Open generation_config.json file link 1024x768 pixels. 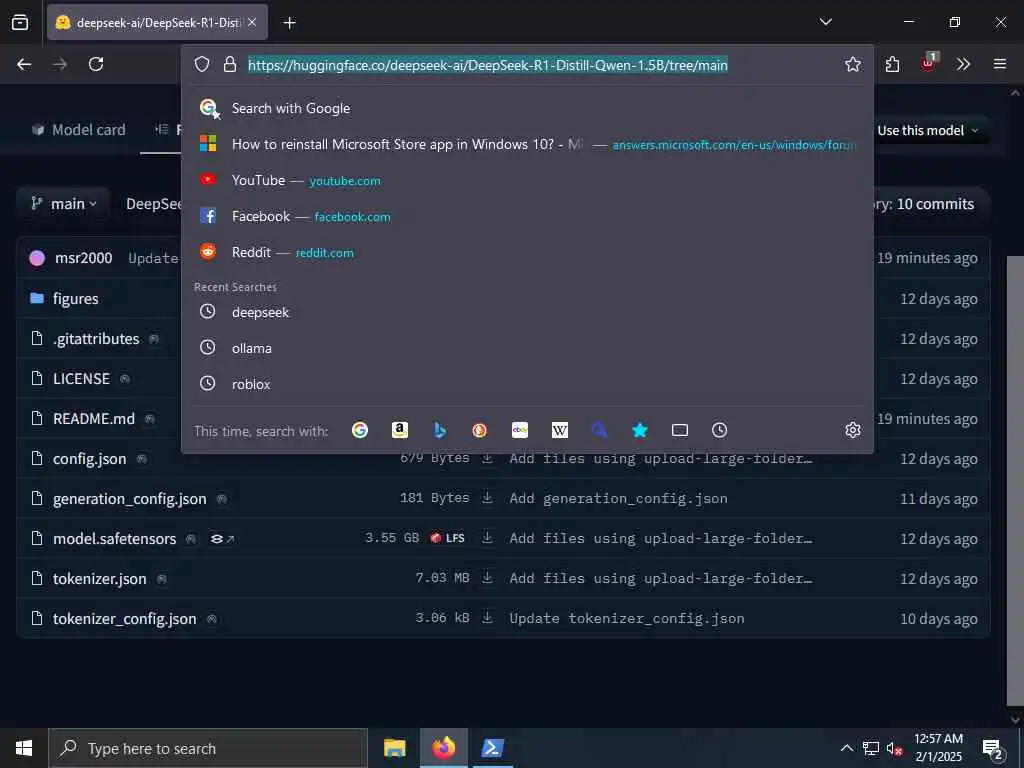pyautogui.click(x=129, y=499)
